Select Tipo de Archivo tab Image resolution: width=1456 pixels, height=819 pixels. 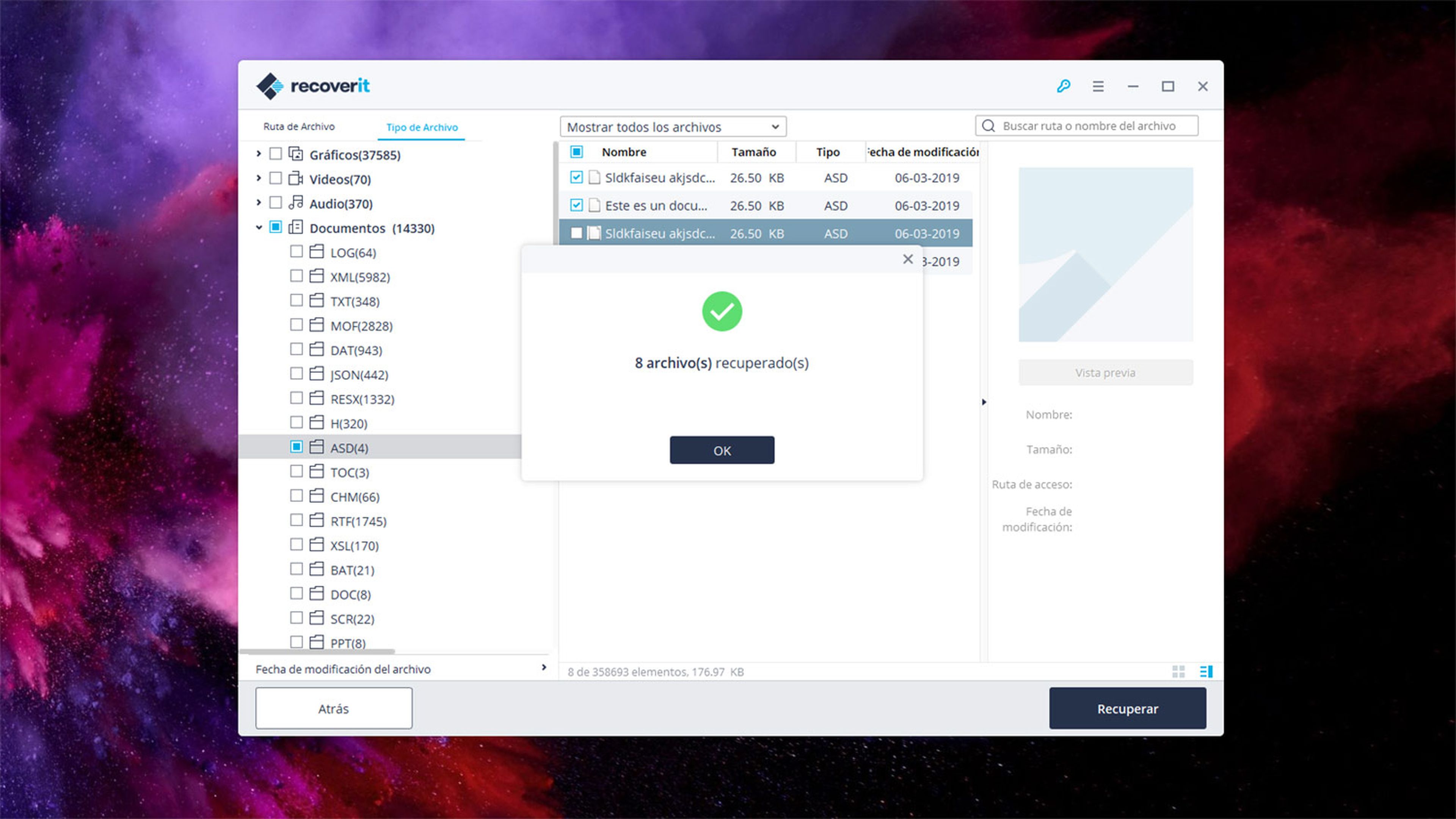(x=422, y=127)
